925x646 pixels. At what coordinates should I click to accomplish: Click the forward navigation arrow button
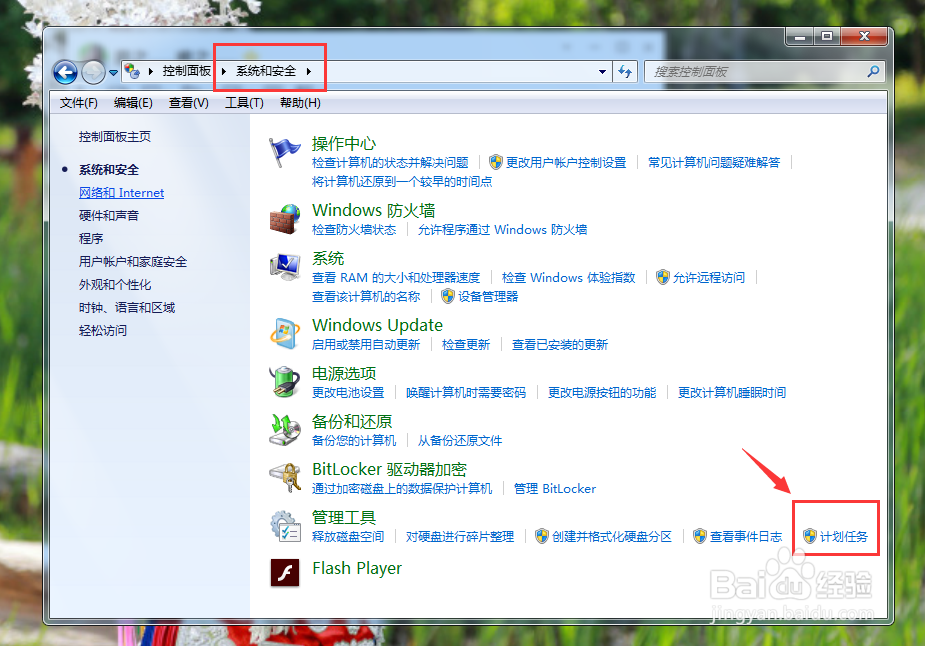(x=93, y=73)
